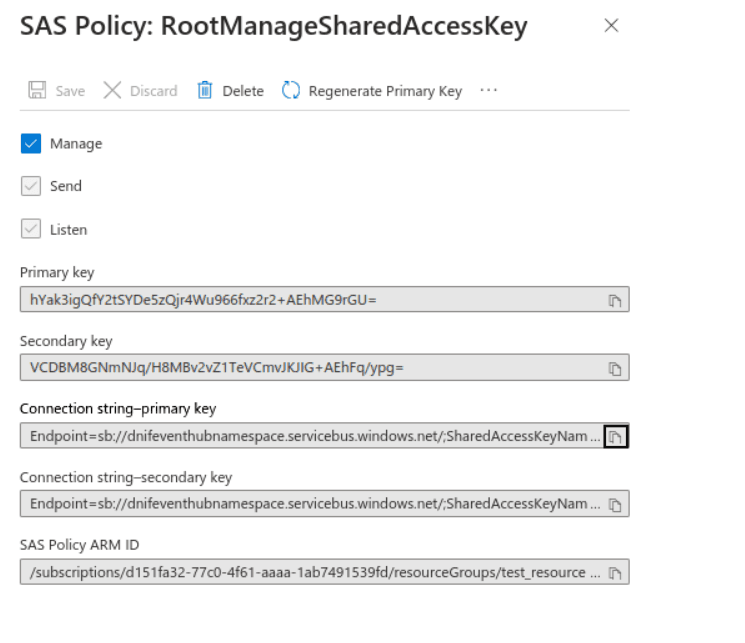Screen dimensions: 745x643
Task: Click 'Connection string–primary key' label
Action: click(x=118, y=409)
